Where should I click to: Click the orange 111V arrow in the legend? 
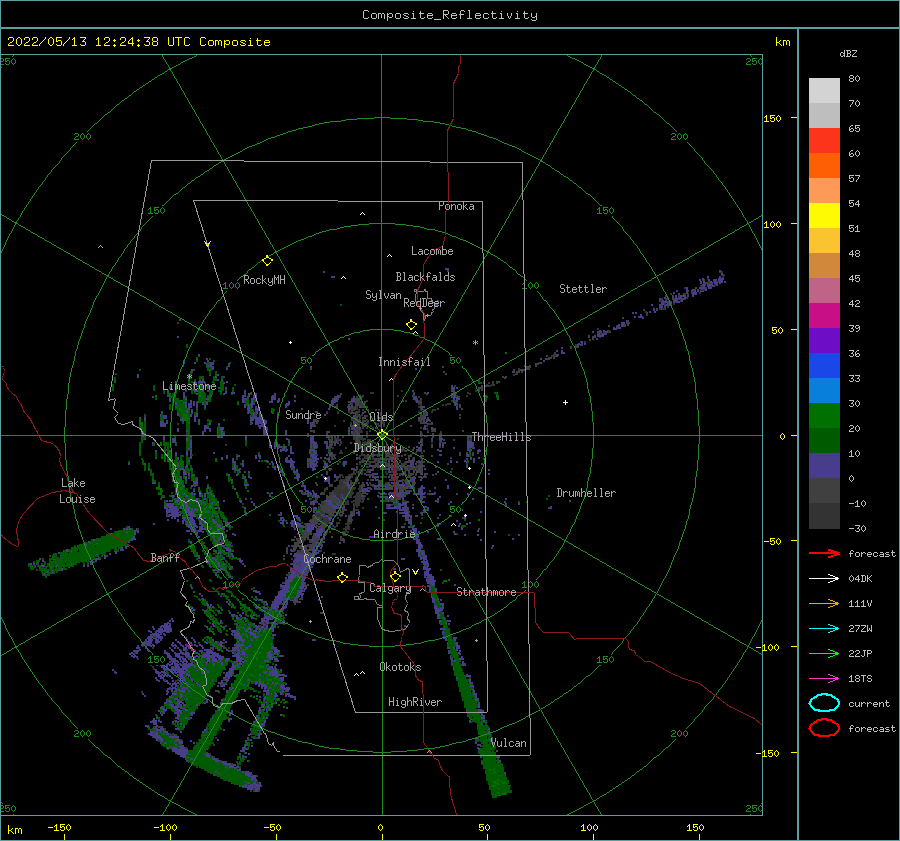coord(824,603)
